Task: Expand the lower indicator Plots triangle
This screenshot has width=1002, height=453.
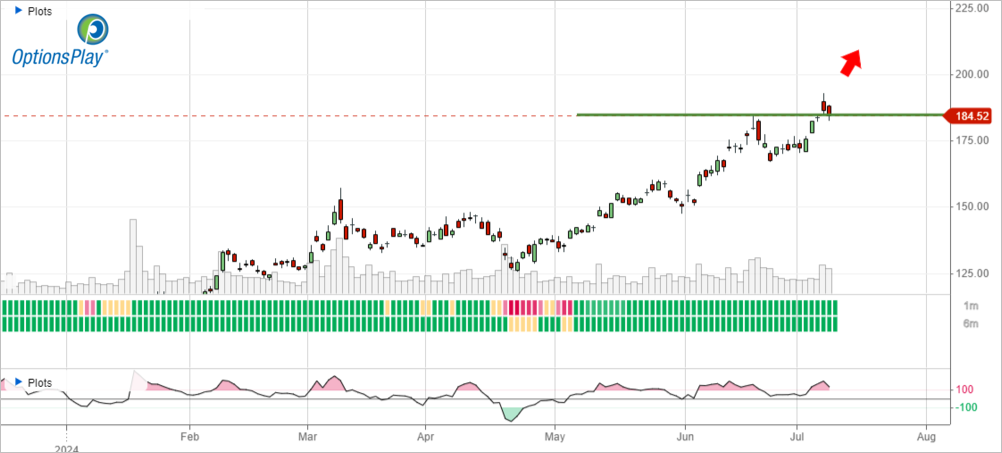Action: click(19, 382)
